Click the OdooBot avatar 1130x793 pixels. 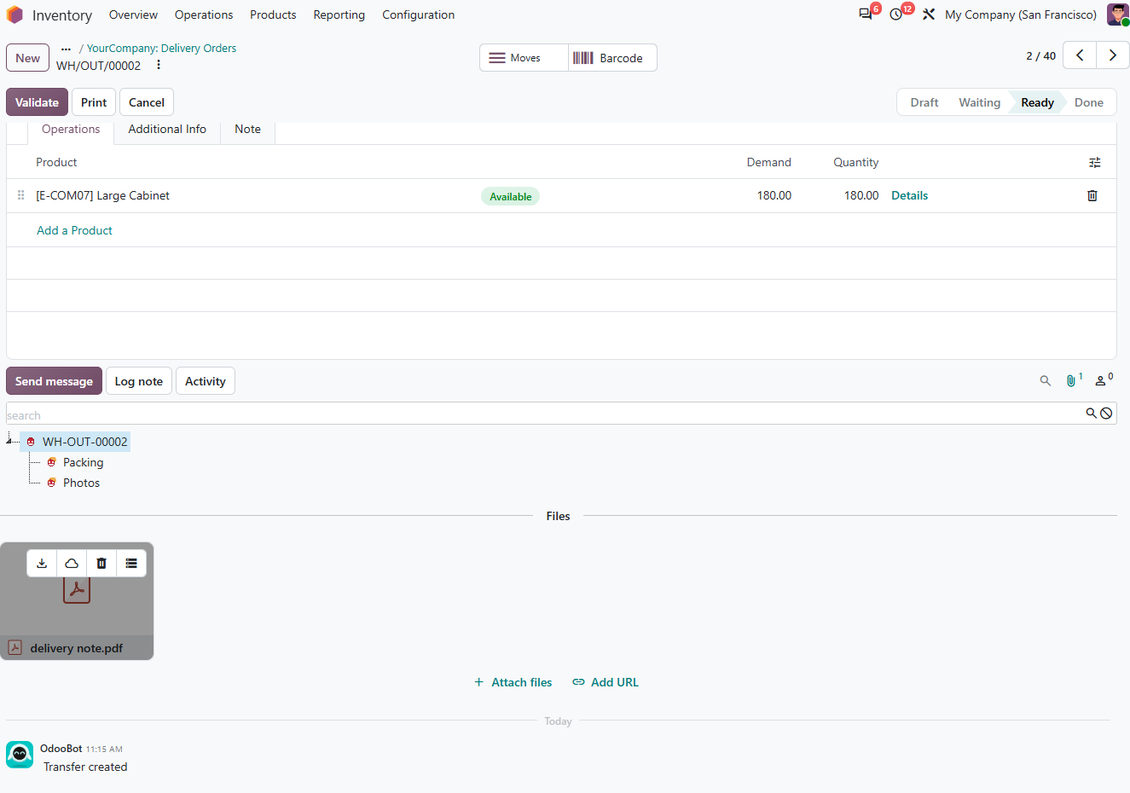(19, 755)
